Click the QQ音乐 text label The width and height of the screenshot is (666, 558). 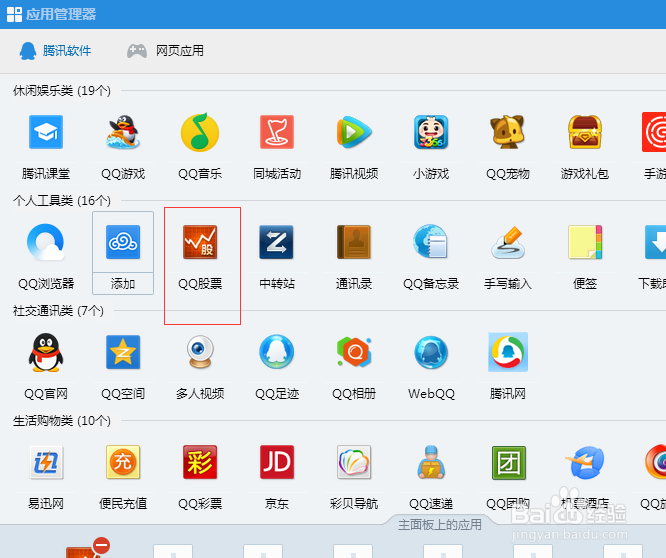200,173
